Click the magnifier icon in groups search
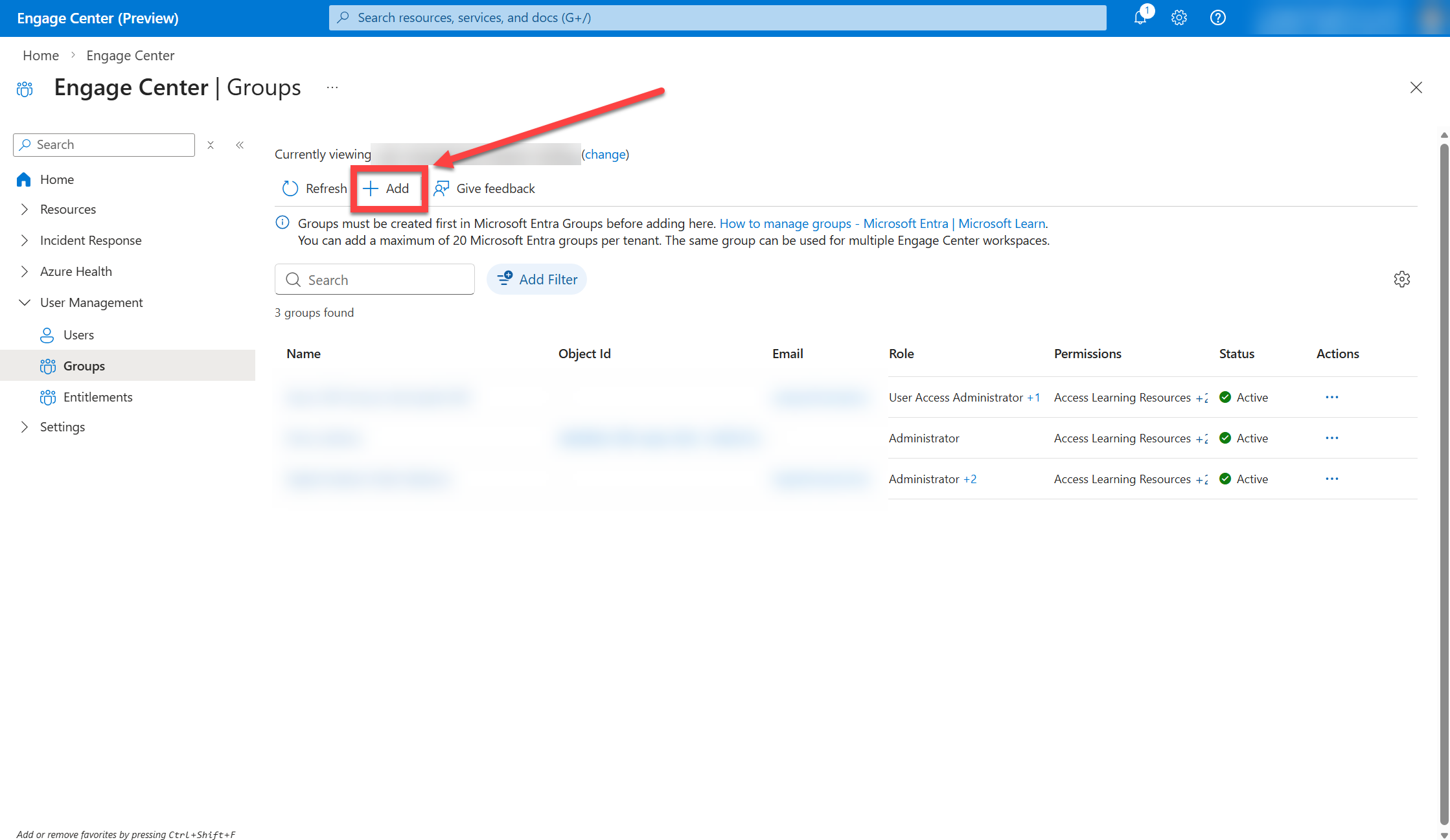 pos(293,280)
